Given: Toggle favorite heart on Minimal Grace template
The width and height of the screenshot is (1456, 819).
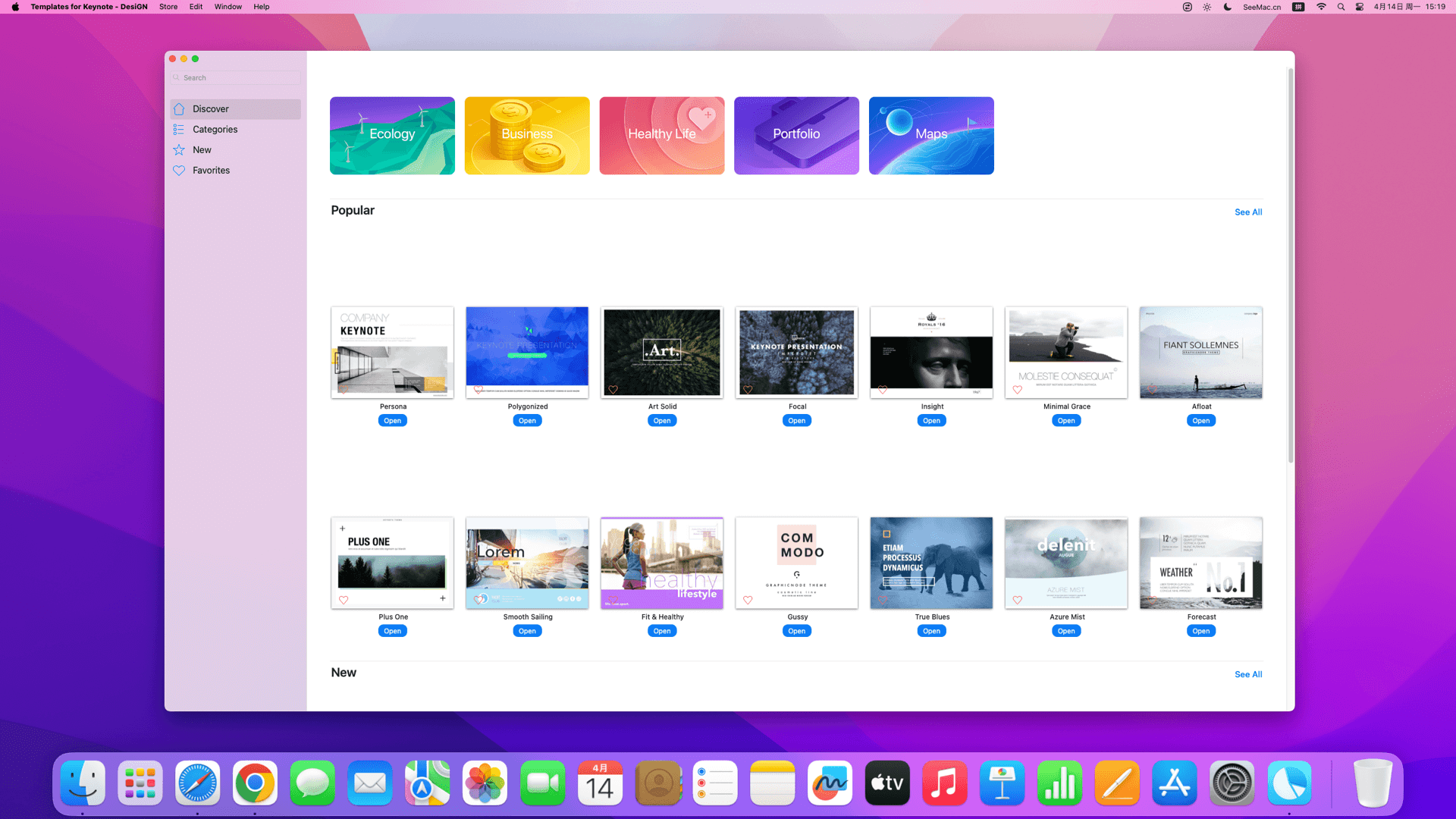Looking at the screenshot, I should point(1018,390).
